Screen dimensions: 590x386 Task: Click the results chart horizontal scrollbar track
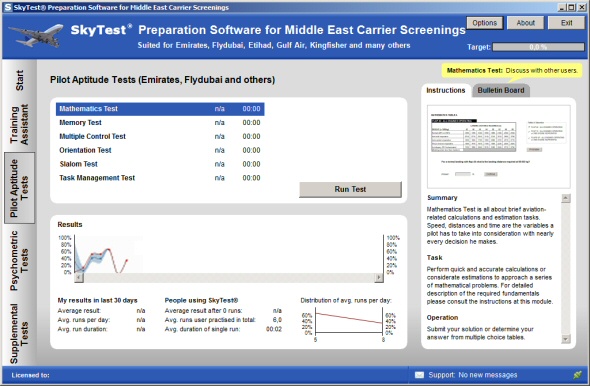tap(229, 278)
